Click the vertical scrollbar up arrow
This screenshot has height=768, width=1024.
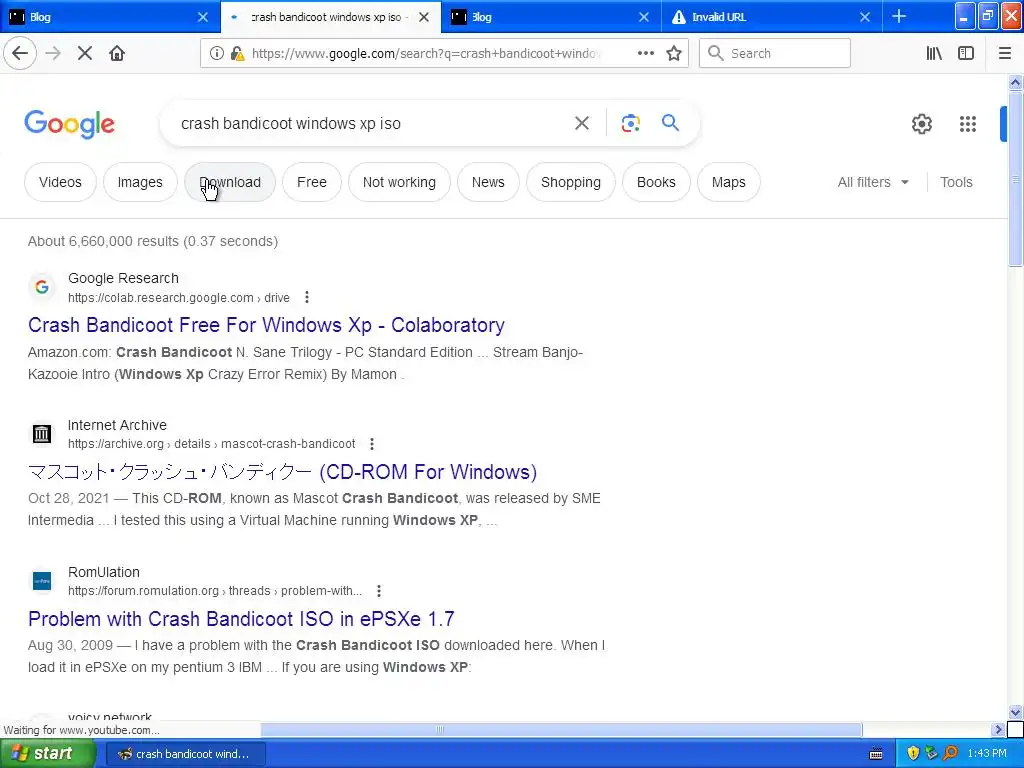(x=1015, y=82)
